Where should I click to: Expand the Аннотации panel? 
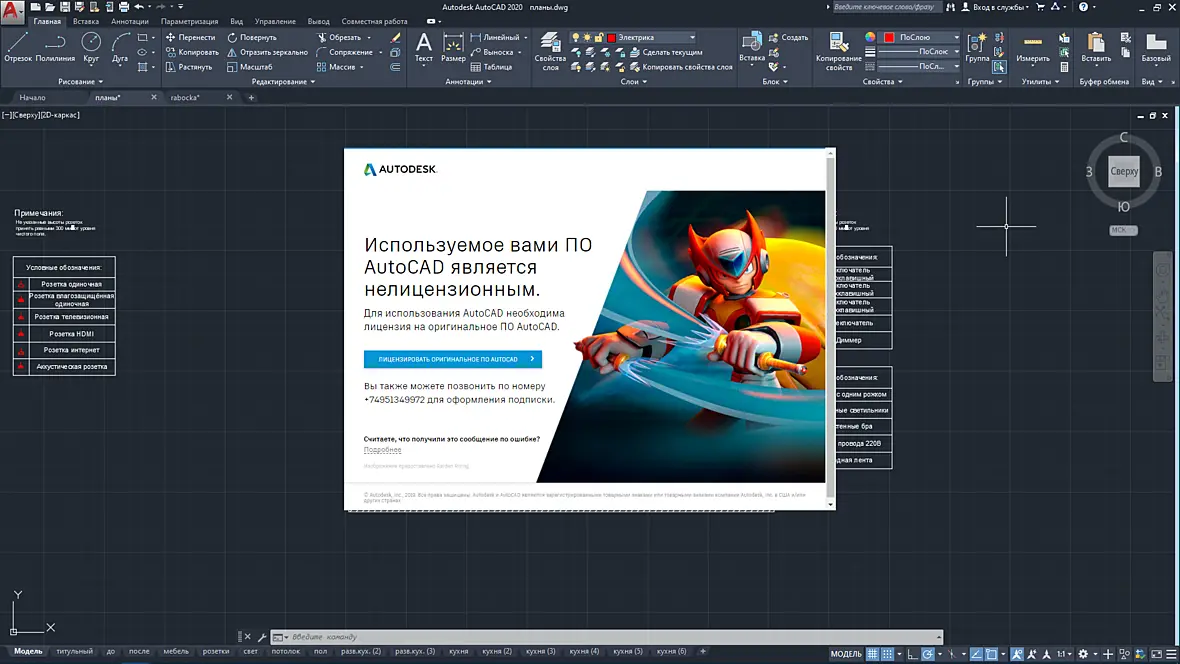[x=468, y=81]
